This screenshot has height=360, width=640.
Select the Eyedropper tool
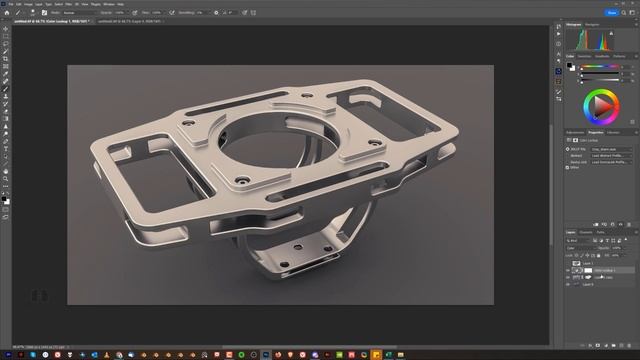point(5,74)
